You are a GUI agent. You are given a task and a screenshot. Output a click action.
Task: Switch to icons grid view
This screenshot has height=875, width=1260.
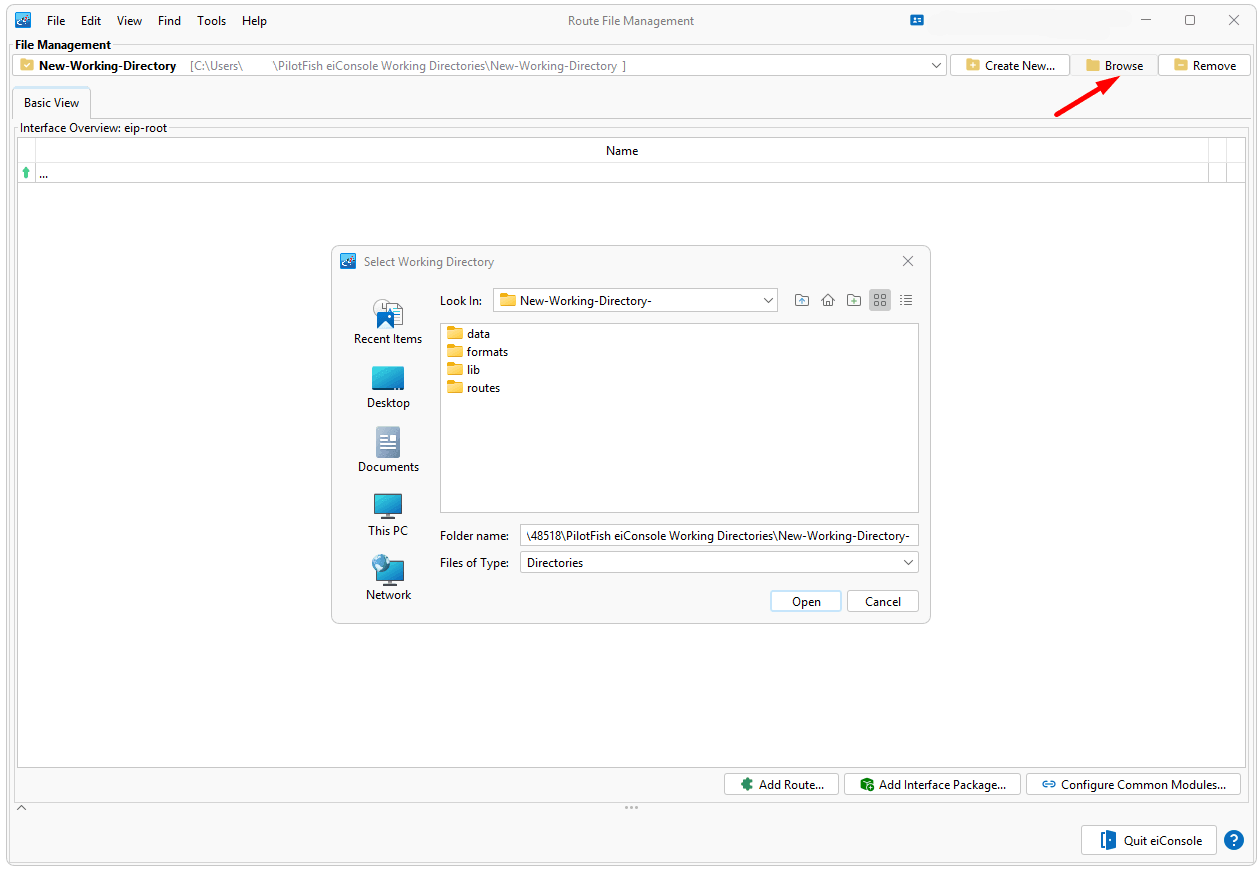880,300
